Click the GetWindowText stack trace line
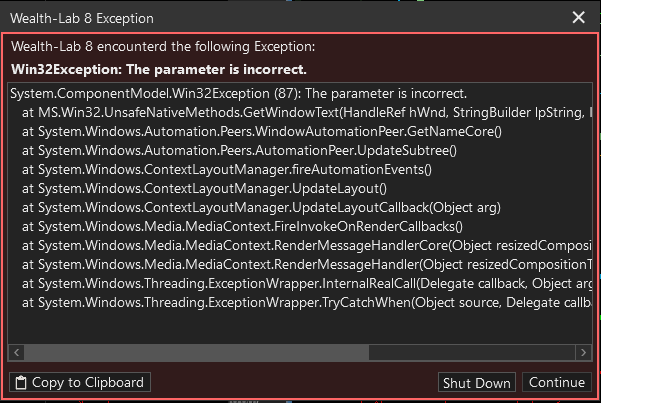 (307, 113)
